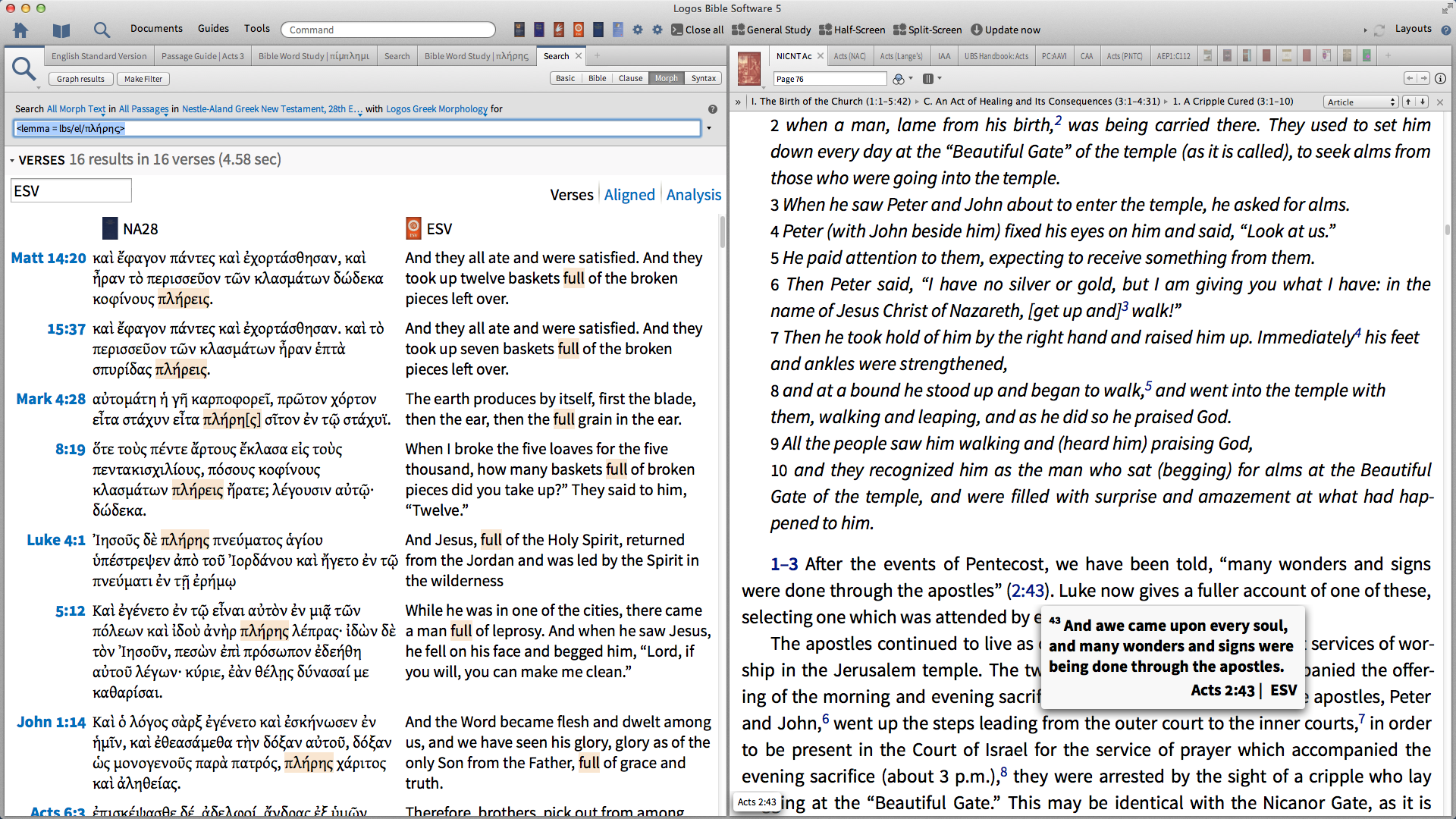Open the resource information panel icon

point(1440,79)
